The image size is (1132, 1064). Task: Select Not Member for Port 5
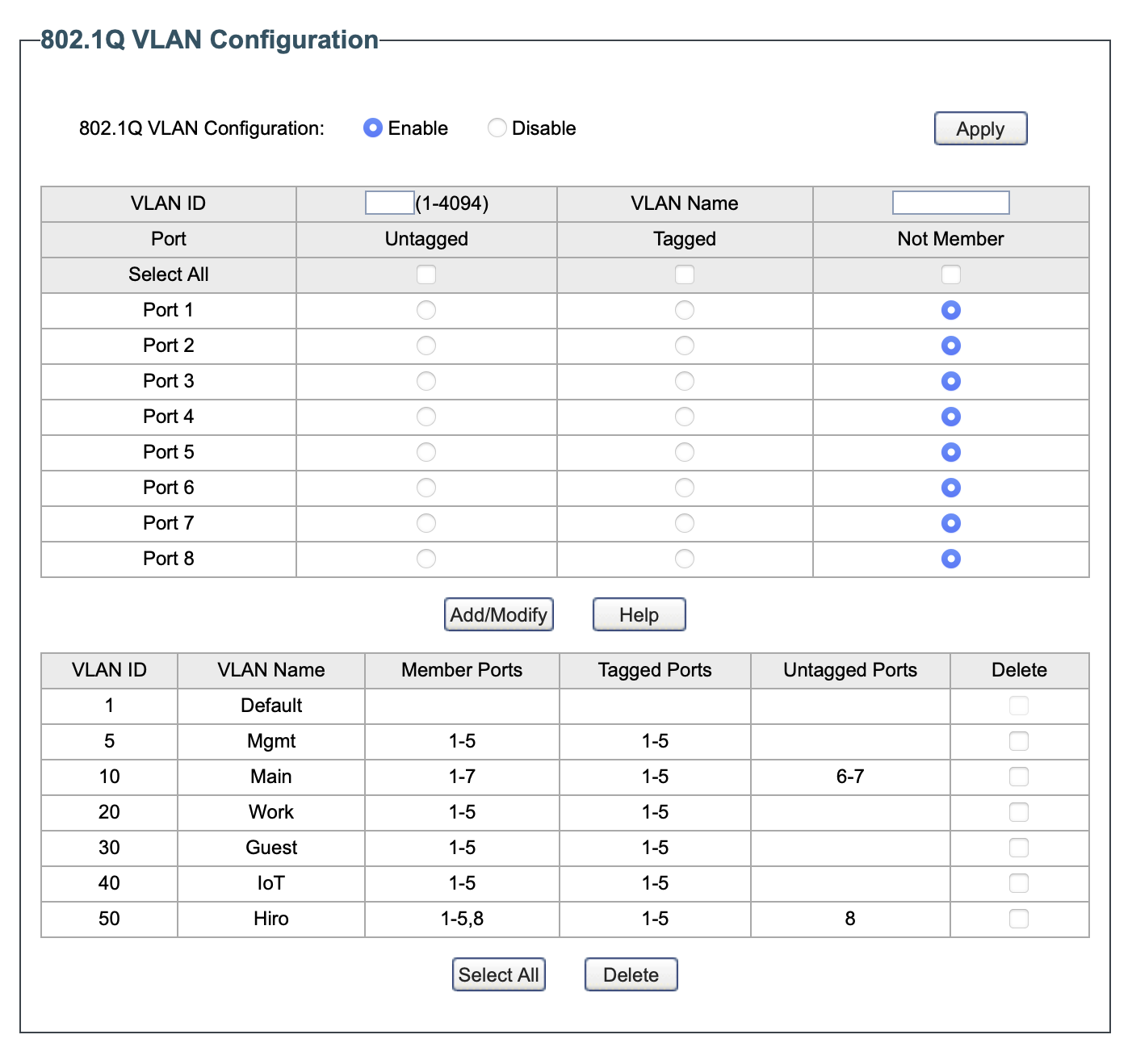pyautogui.click(x=951, y=452)
